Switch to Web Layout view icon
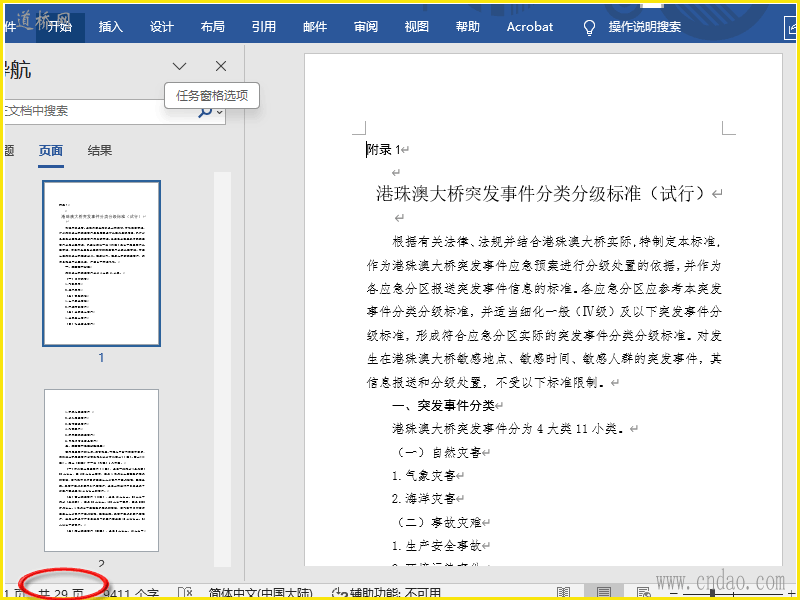 click(643, 593)
